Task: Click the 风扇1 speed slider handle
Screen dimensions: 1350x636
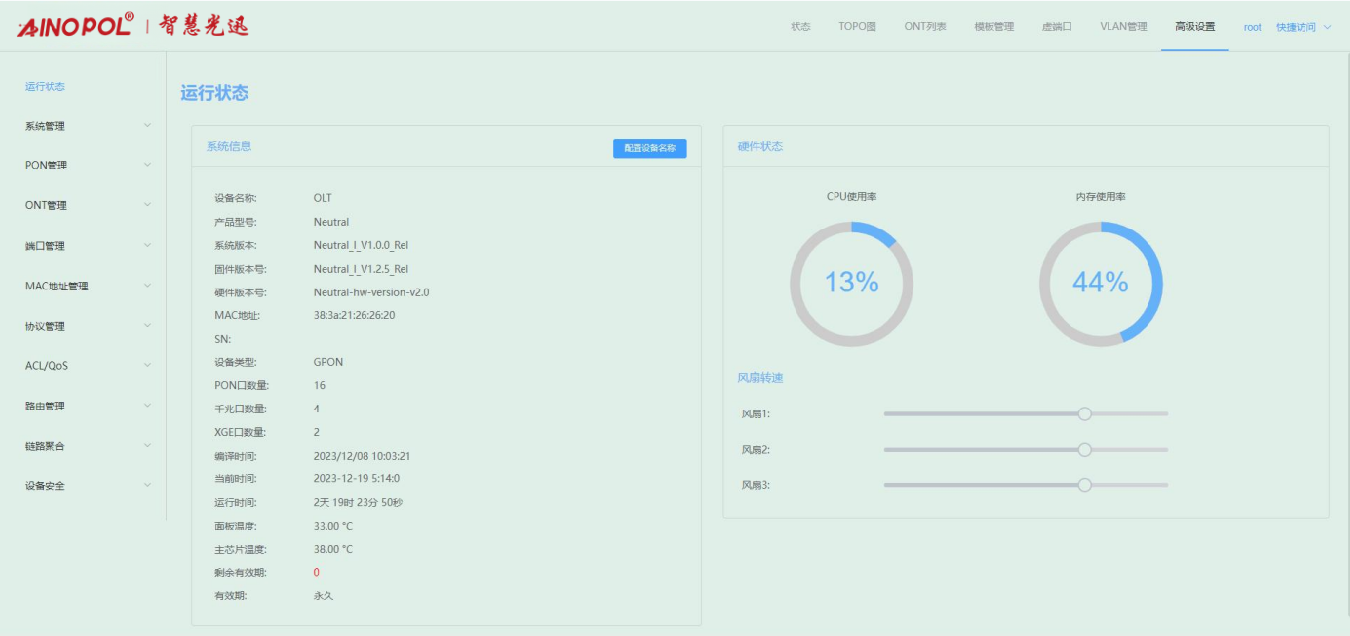Action: [1084, 413]
